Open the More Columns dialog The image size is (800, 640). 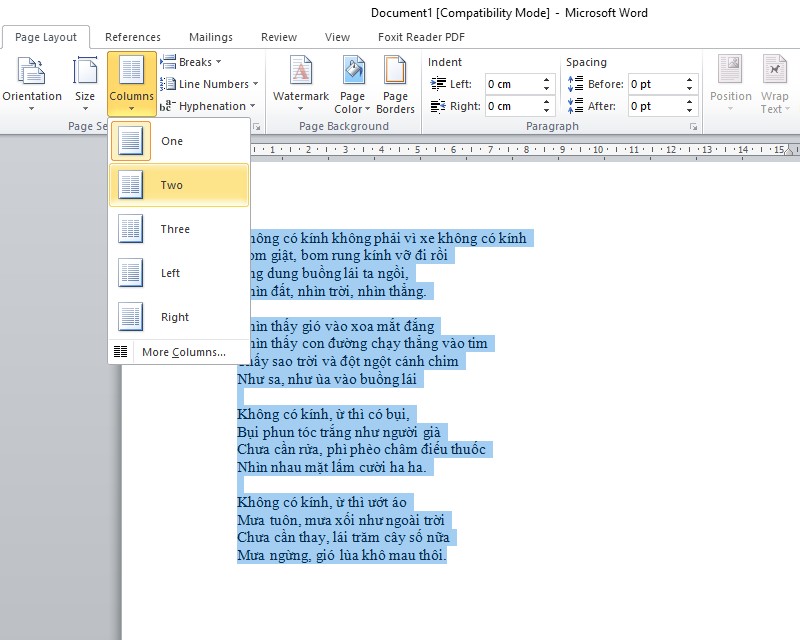tap(179, 352)
